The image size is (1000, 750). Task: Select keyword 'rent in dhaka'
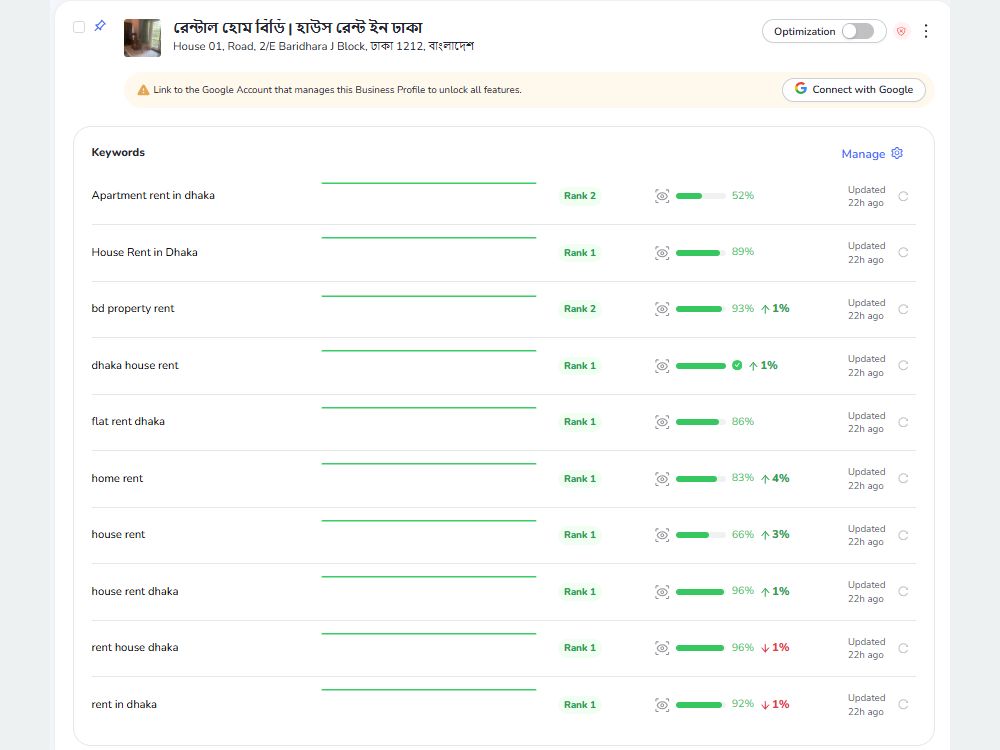click(x=124, y=703)
